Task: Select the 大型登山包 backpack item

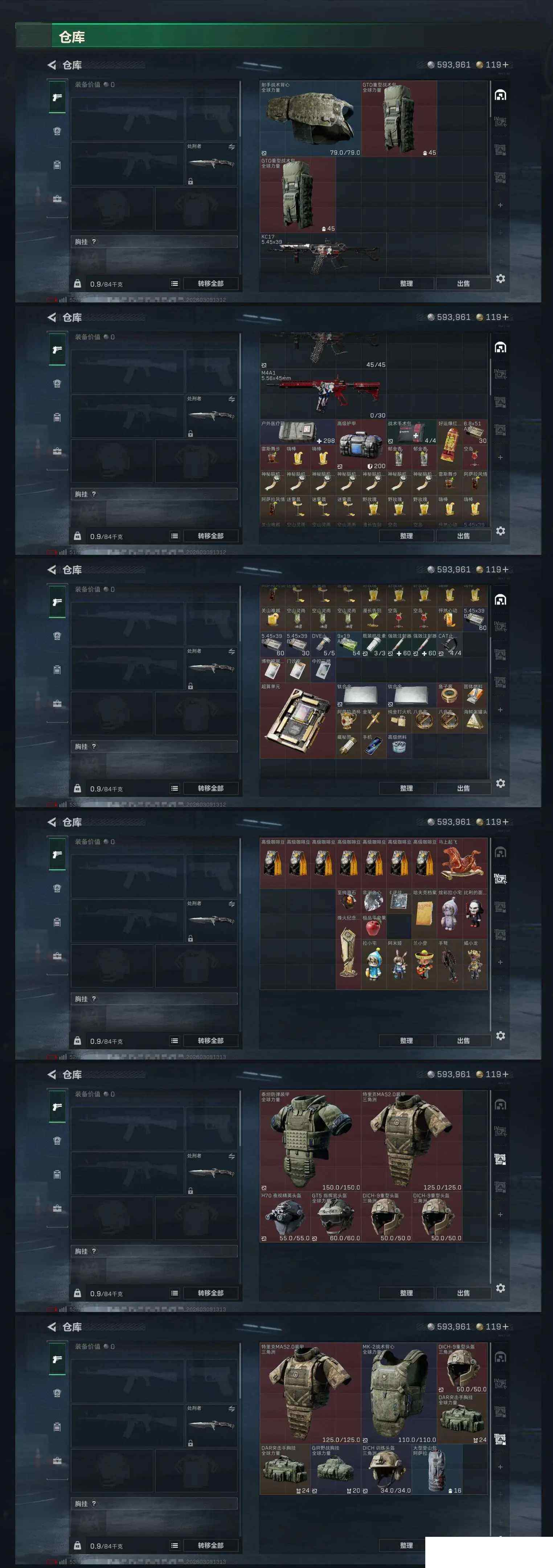Action: [437, 1469]
